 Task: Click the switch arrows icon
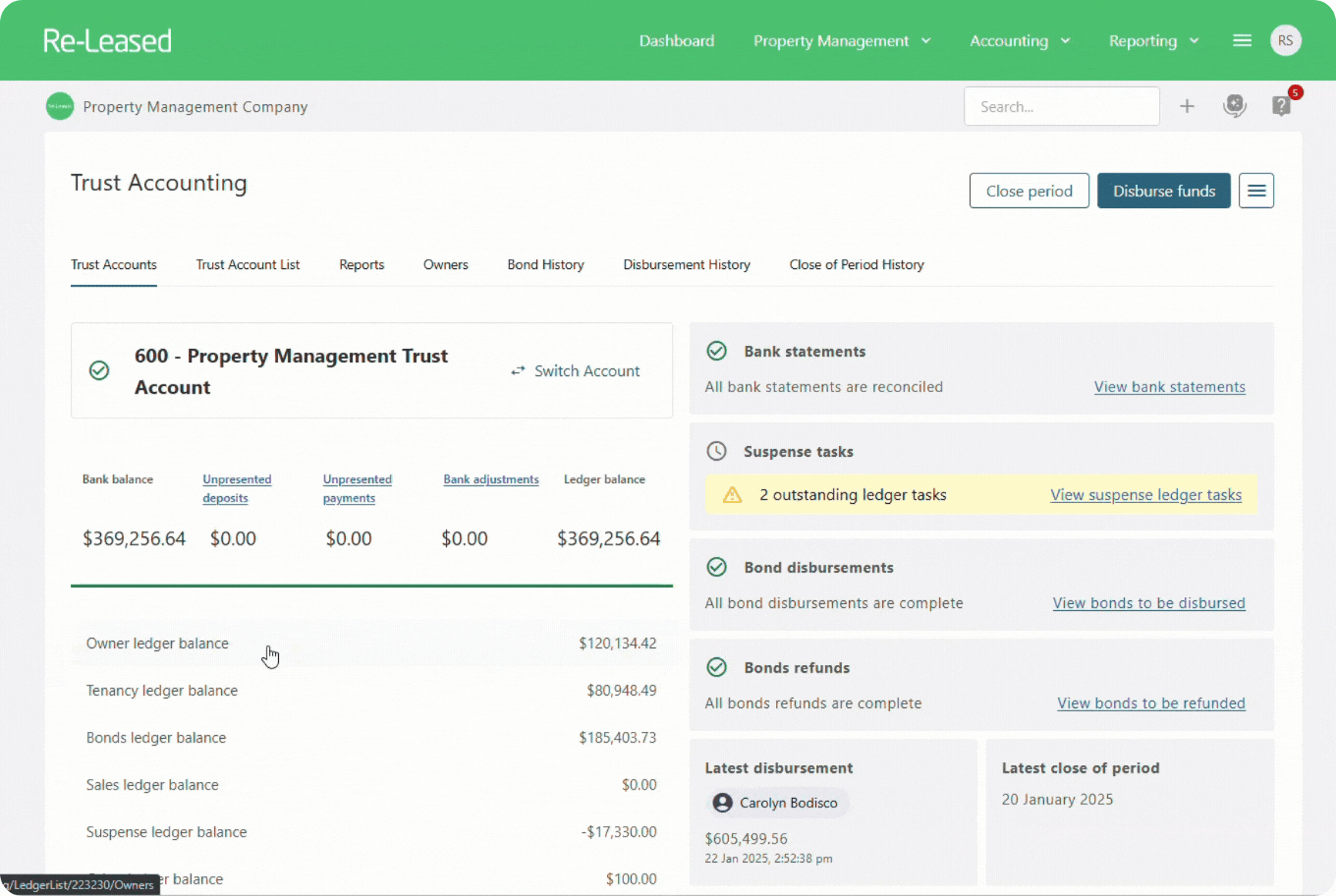(x=518, y=371)
